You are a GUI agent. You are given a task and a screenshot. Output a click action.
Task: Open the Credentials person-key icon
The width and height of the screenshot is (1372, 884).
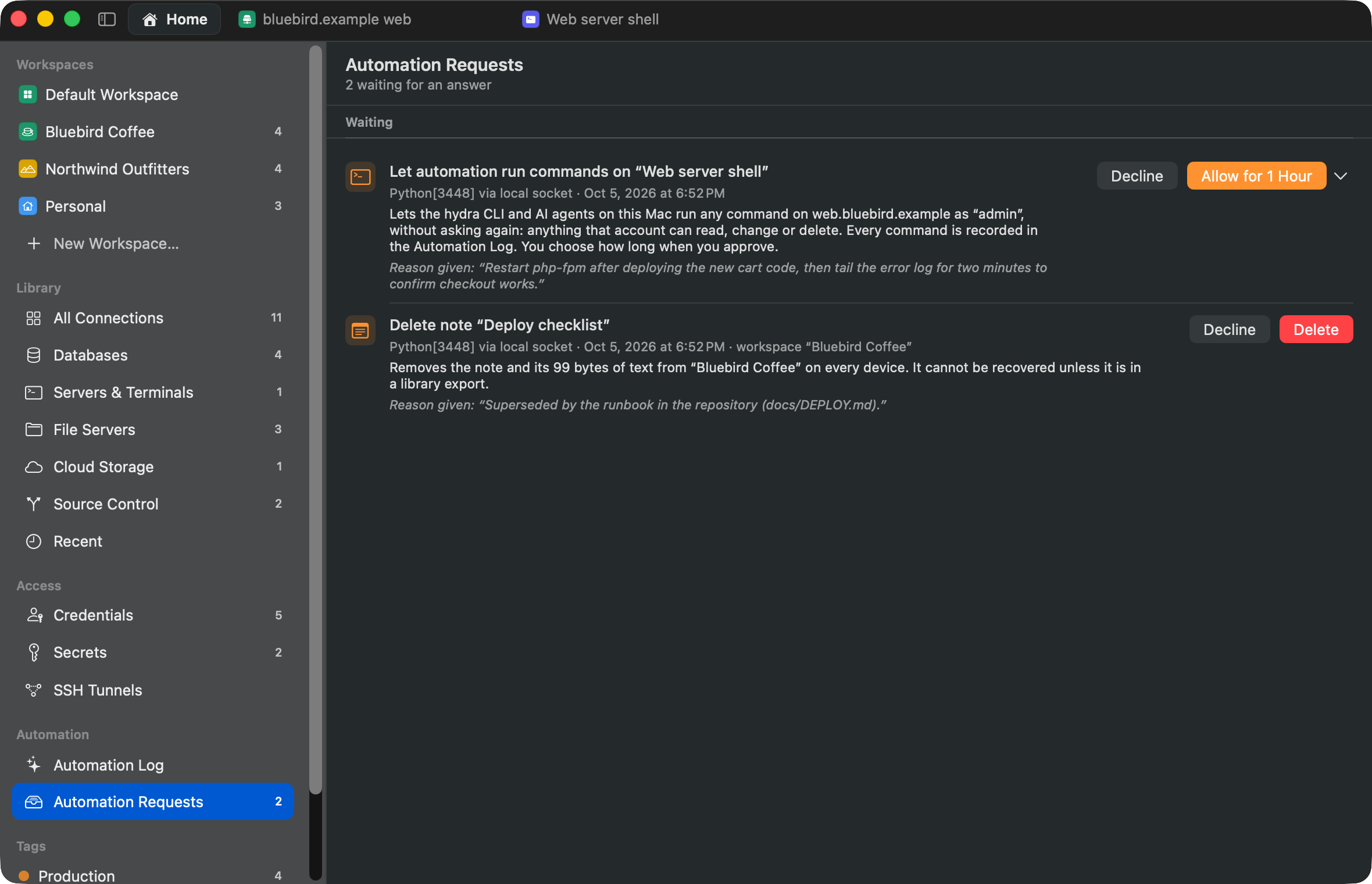point(35,615)
